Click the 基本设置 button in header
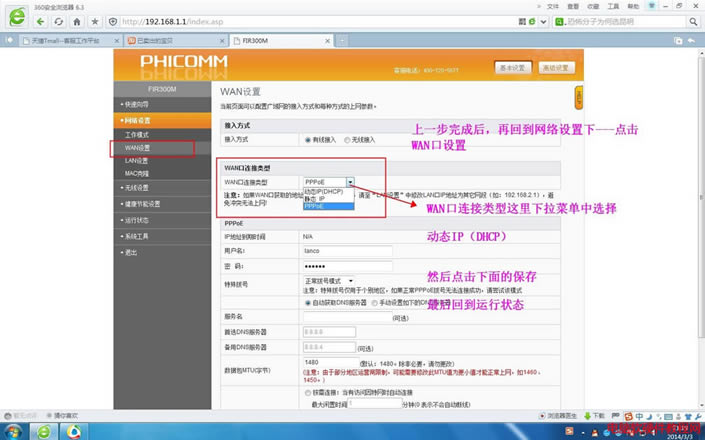 point(511,68)
